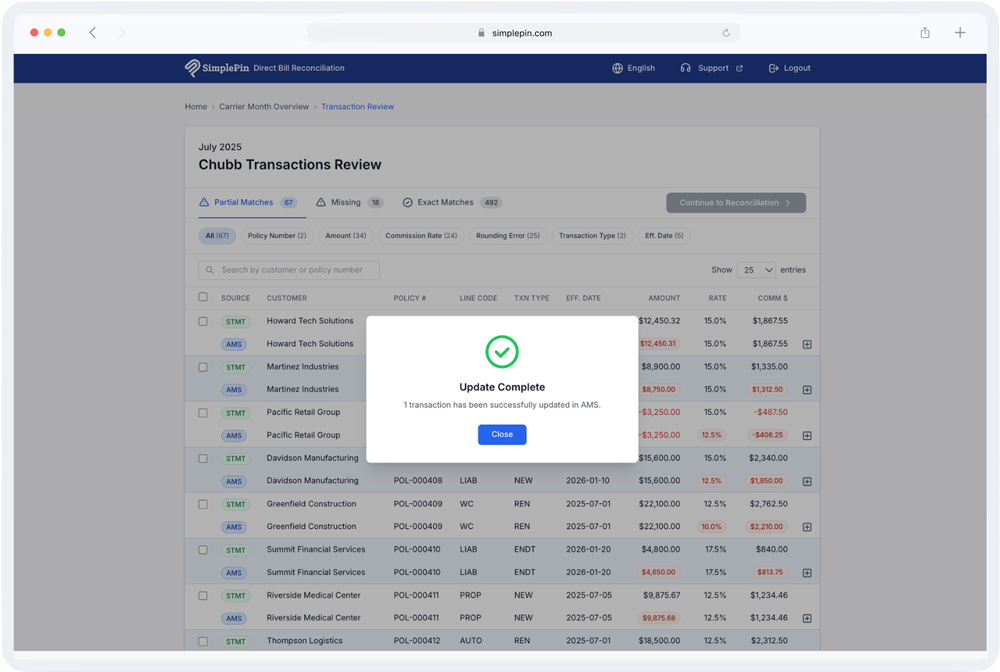Switch to the Partial Matches tab
The width and height of the screenshot is (1000, 672).
tap(248, 203)
